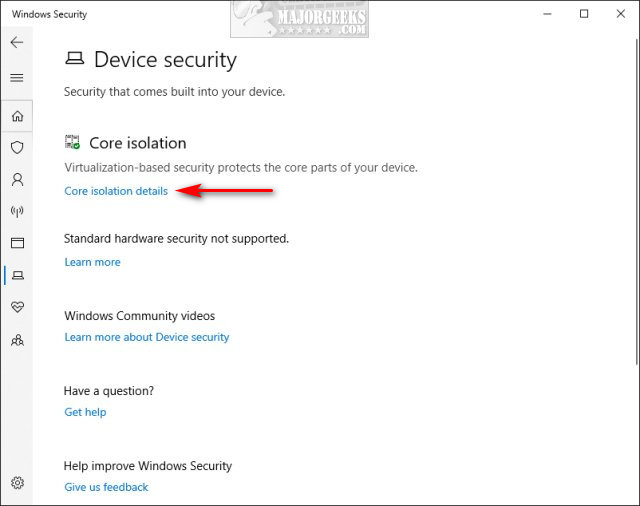Image resolution: width=640 pixels, height=506 pixels.
Task: Open Core isolation details link
Action: (116, 191)
